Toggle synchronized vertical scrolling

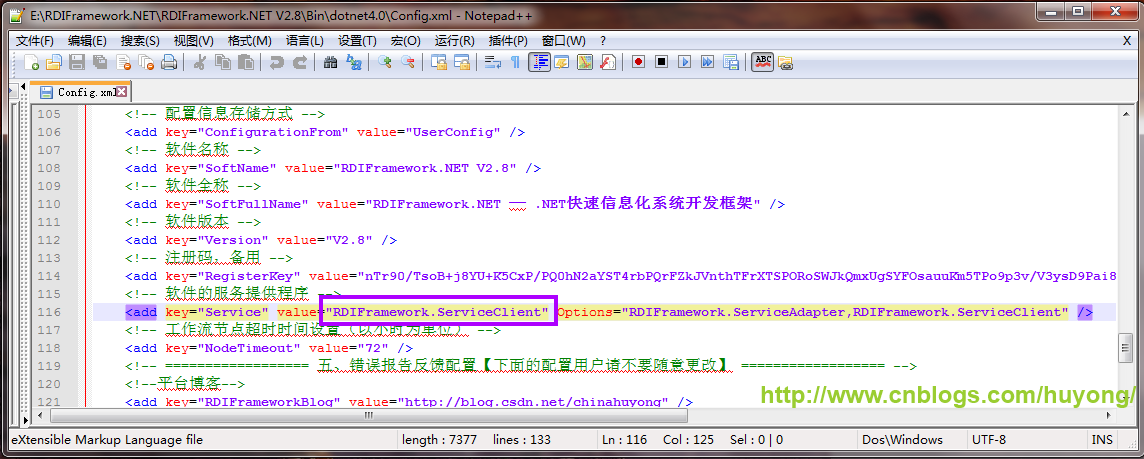[x=438, y=63]
